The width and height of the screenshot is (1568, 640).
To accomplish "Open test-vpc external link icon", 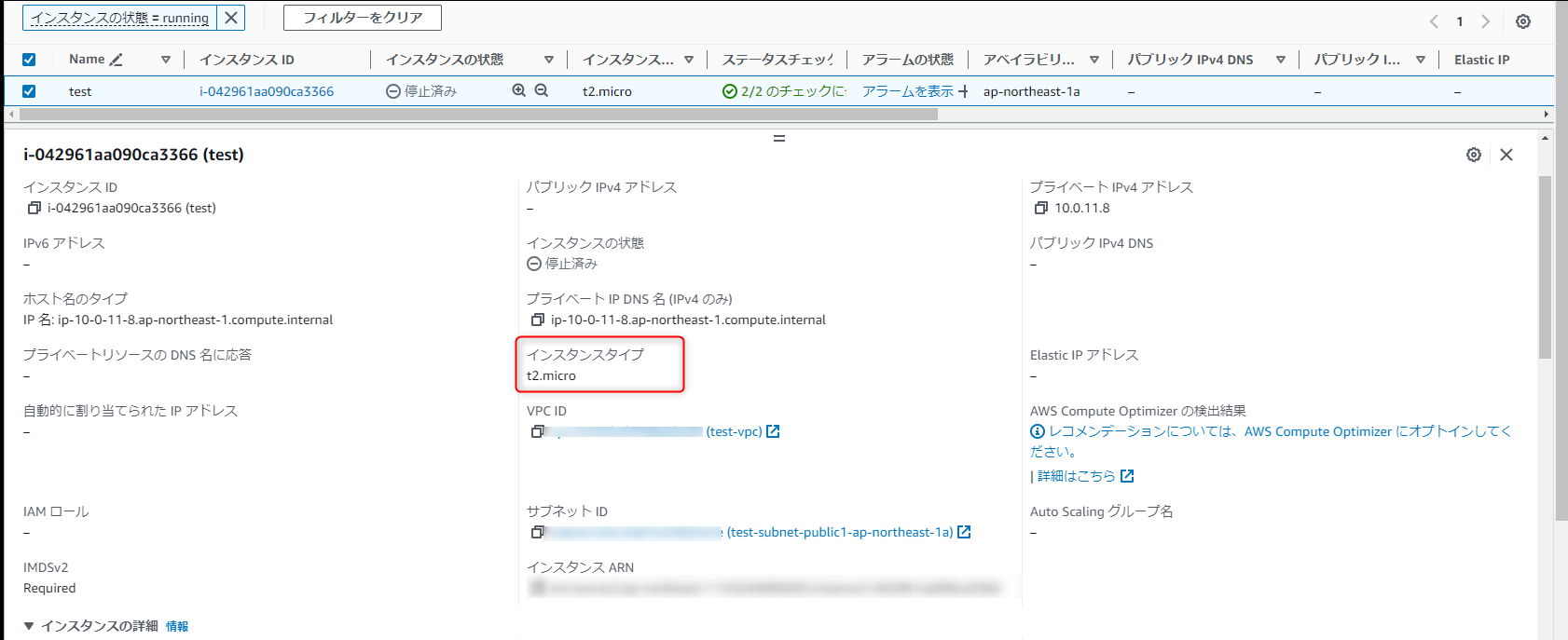I will [x=773, y=431].
